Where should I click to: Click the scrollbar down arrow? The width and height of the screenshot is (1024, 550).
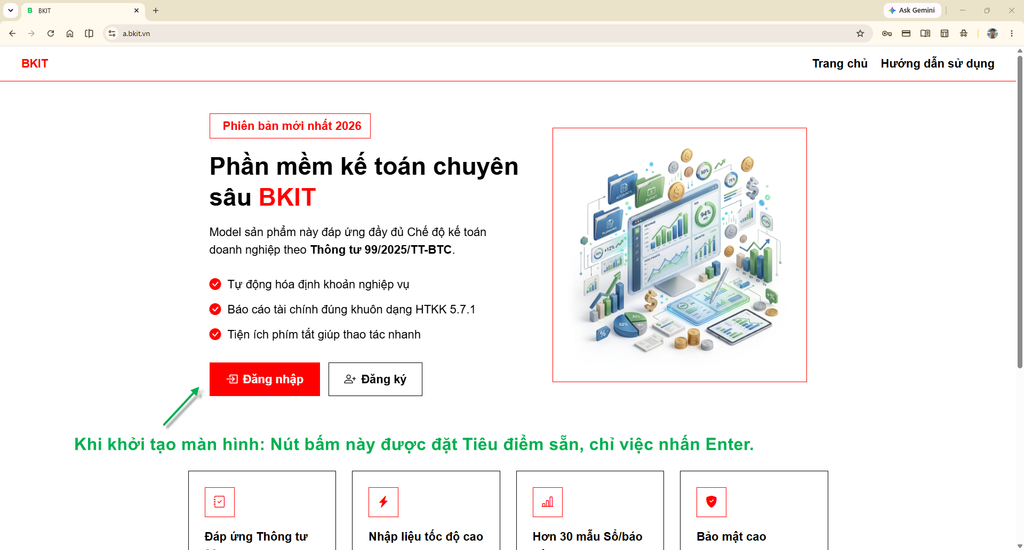coord(1019,545)
